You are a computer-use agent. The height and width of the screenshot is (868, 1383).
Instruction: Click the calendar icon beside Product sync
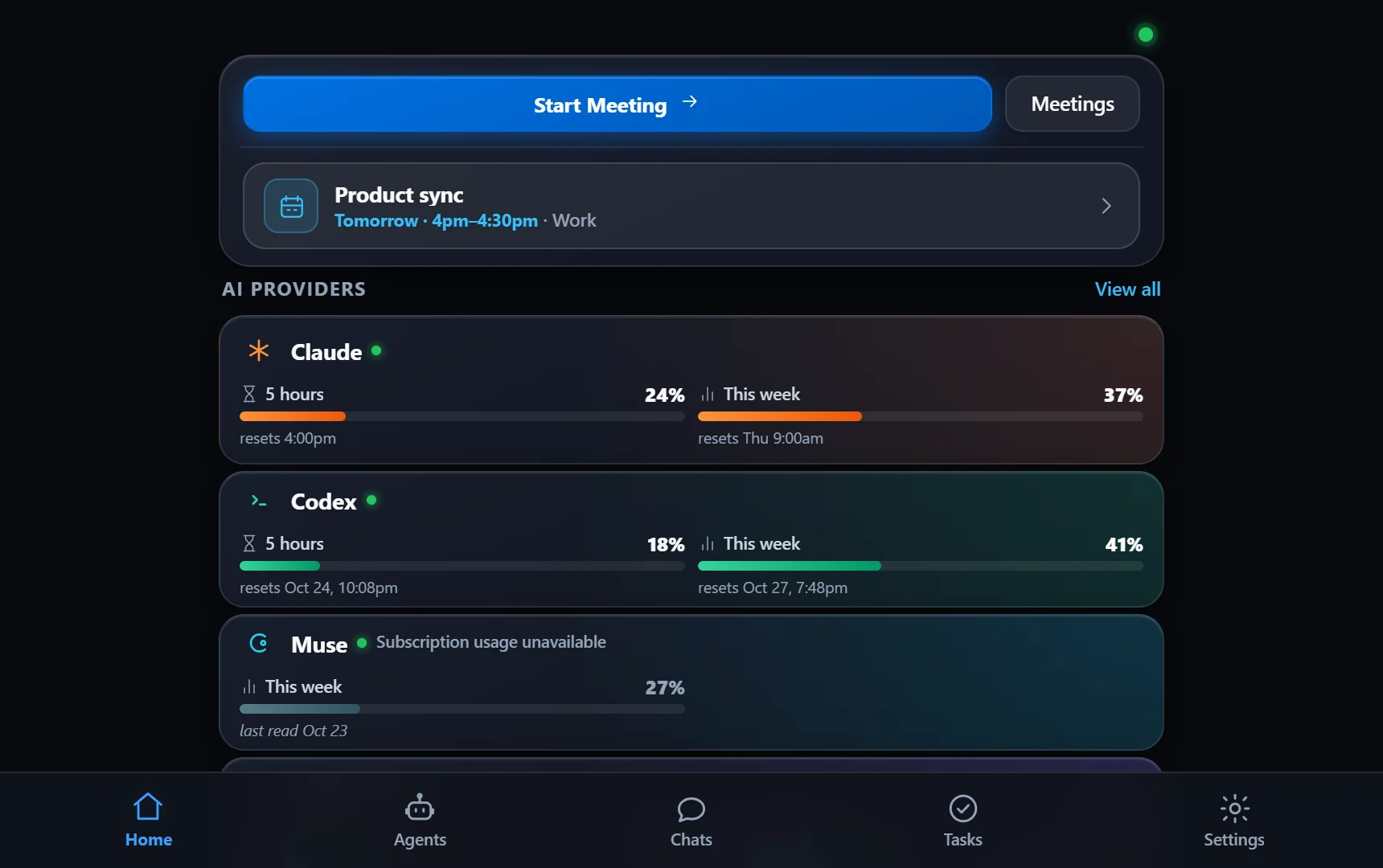291,206
